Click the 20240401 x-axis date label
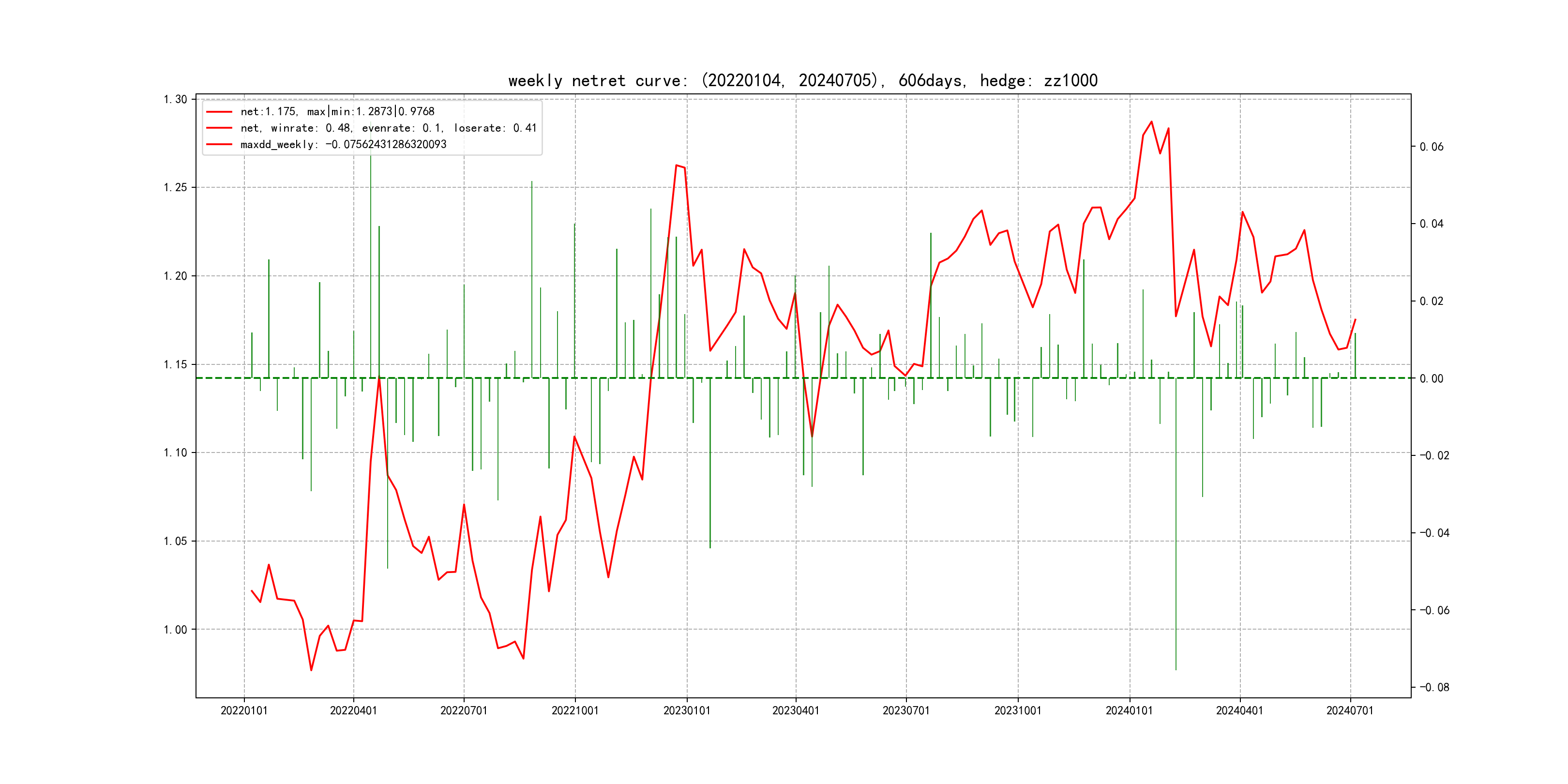1568x784 pixels. click(x=1239, y=710)
